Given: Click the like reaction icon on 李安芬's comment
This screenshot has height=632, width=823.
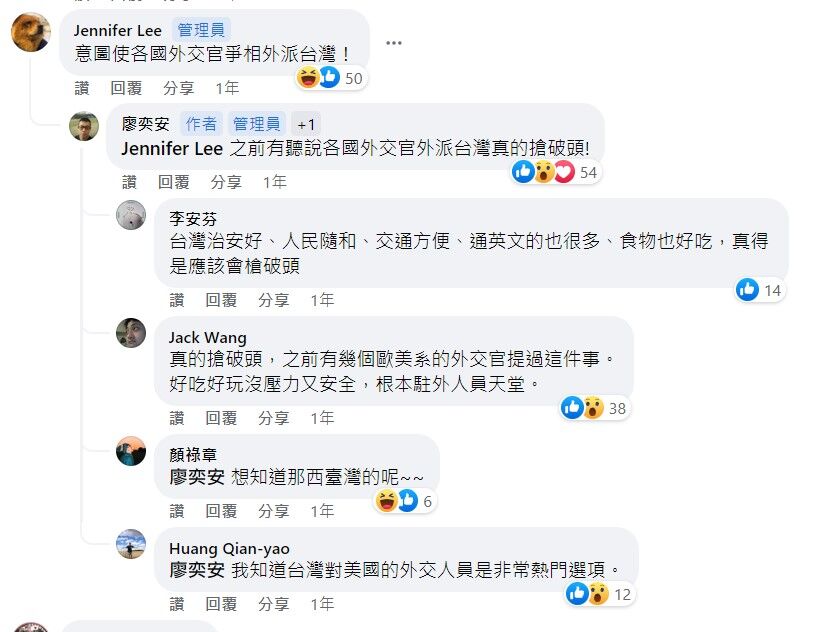Looking at the screenshot, I should [x=747, y=290].
